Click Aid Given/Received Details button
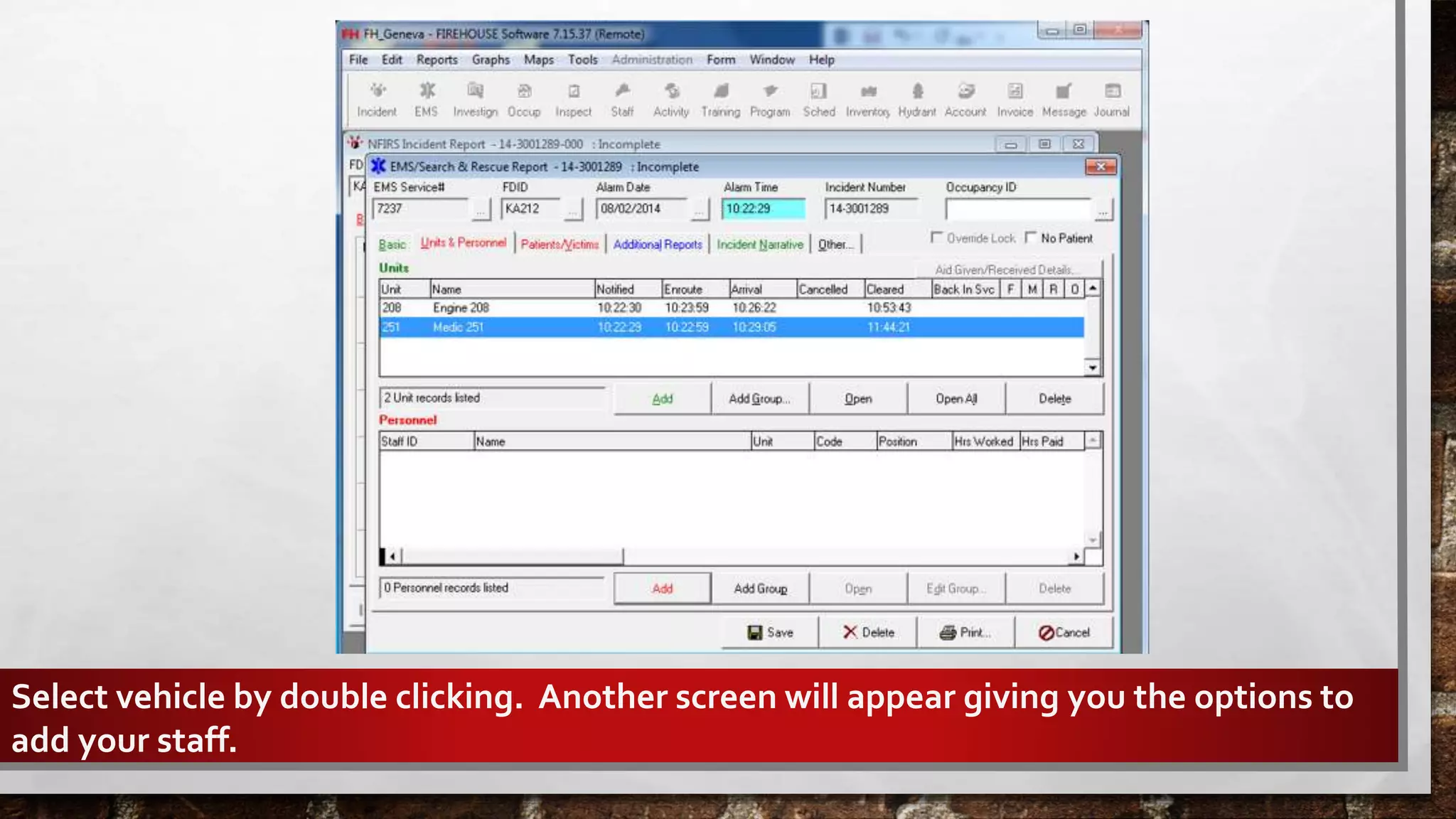1456x819 pixels. point(1008,269)
